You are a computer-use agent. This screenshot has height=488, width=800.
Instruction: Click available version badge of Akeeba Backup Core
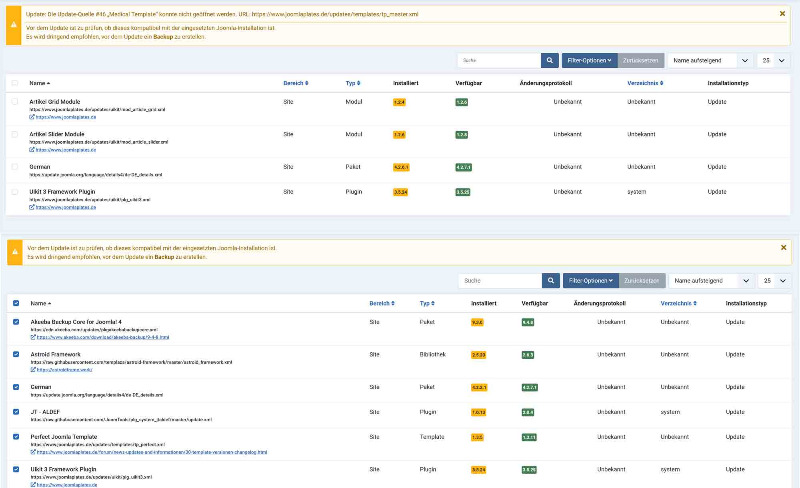528,322
